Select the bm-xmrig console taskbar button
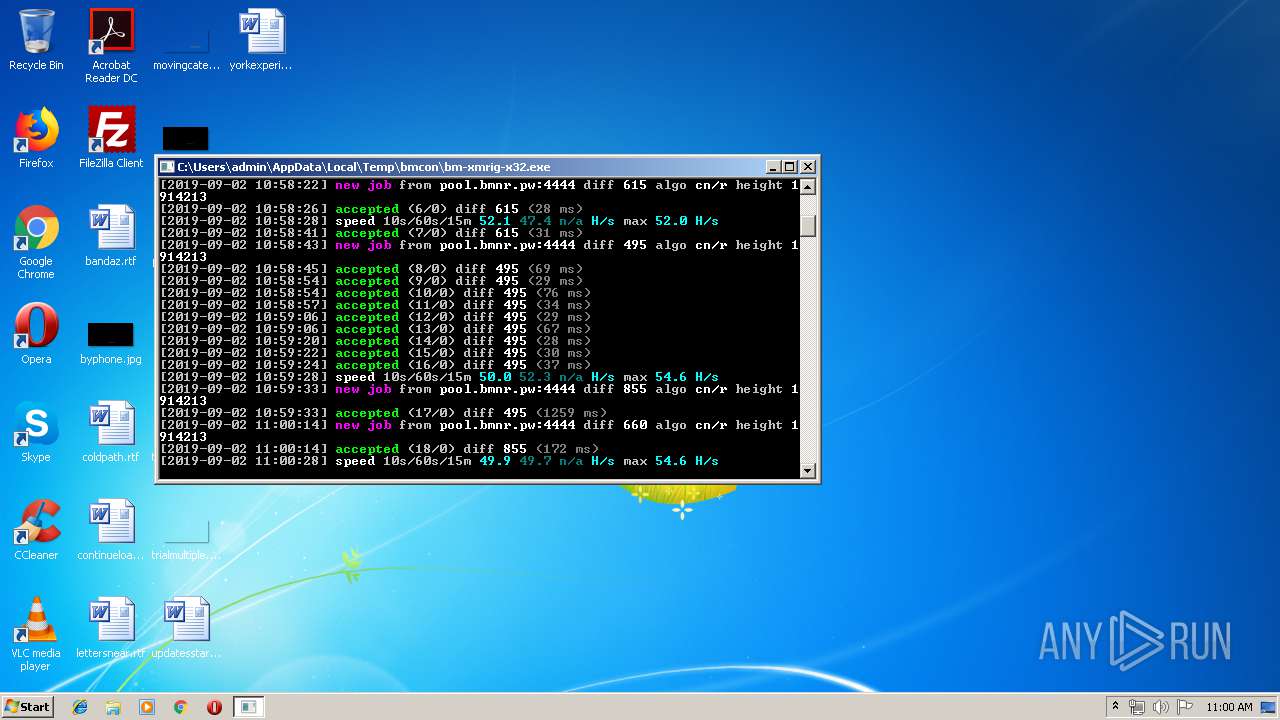 [248, 707]
